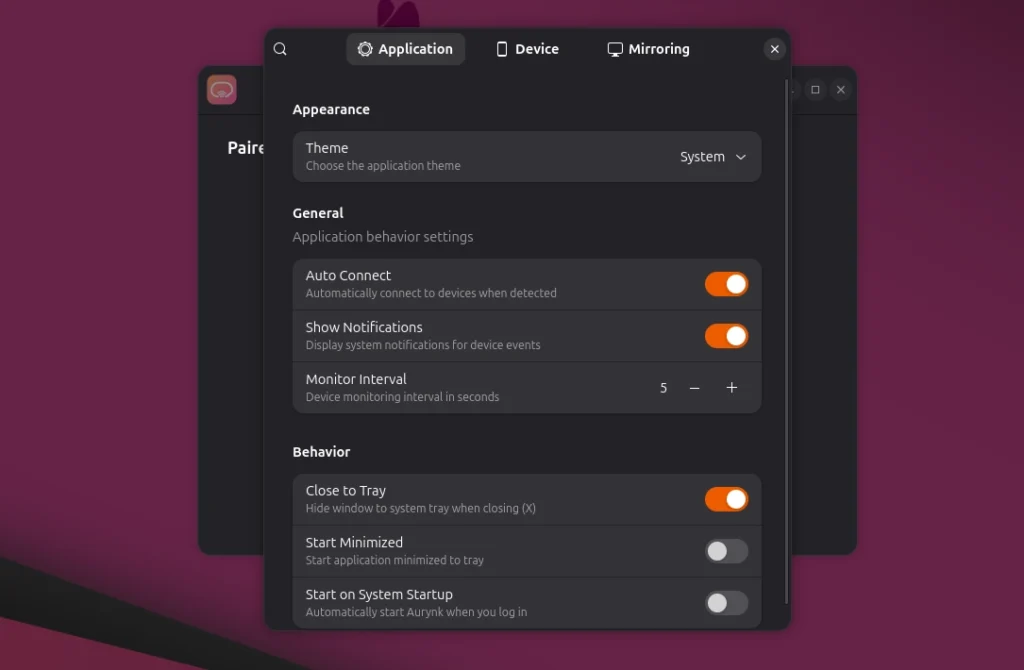Switch to the Device tab
The image size is (1024, 670).
coord(527,49)
